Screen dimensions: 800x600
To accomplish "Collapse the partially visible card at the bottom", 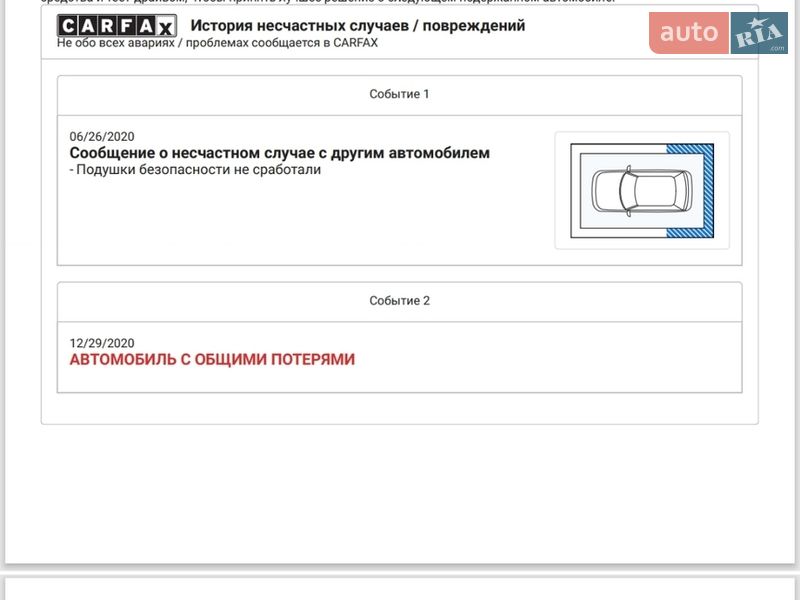I will click(400, 594).
